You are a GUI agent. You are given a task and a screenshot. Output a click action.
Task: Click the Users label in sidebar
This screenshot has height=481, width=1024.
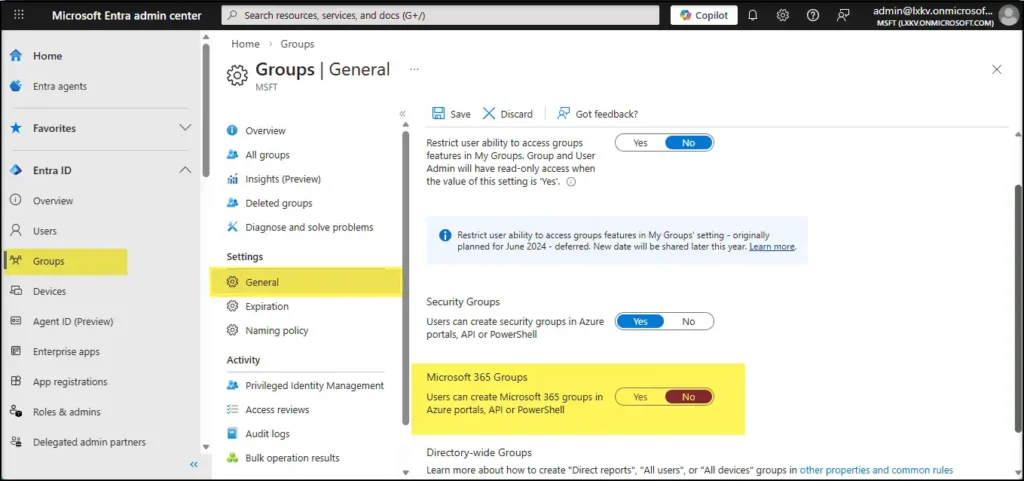[x=45, y=231]
